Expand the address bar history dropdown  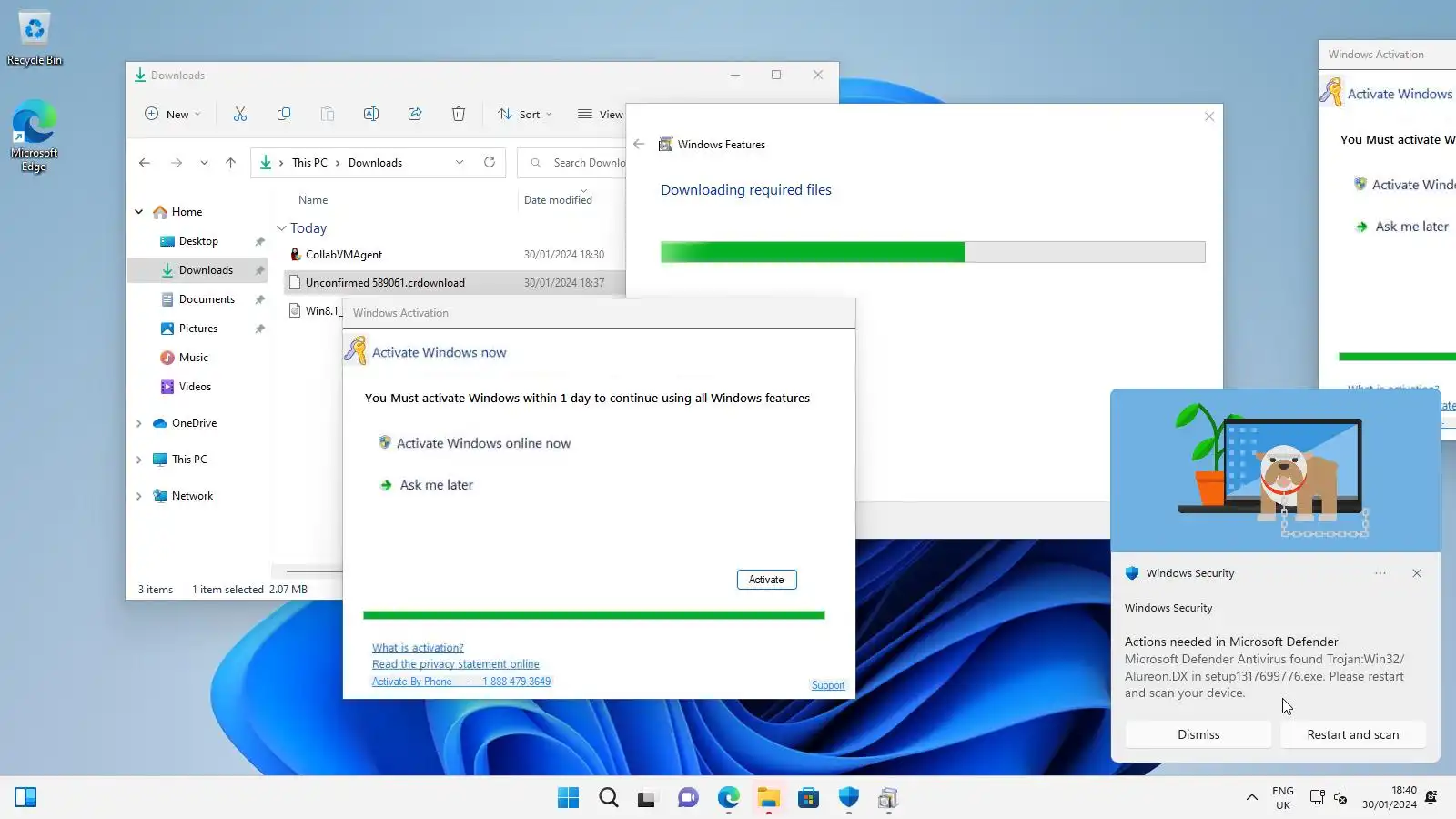click(460, 162)
